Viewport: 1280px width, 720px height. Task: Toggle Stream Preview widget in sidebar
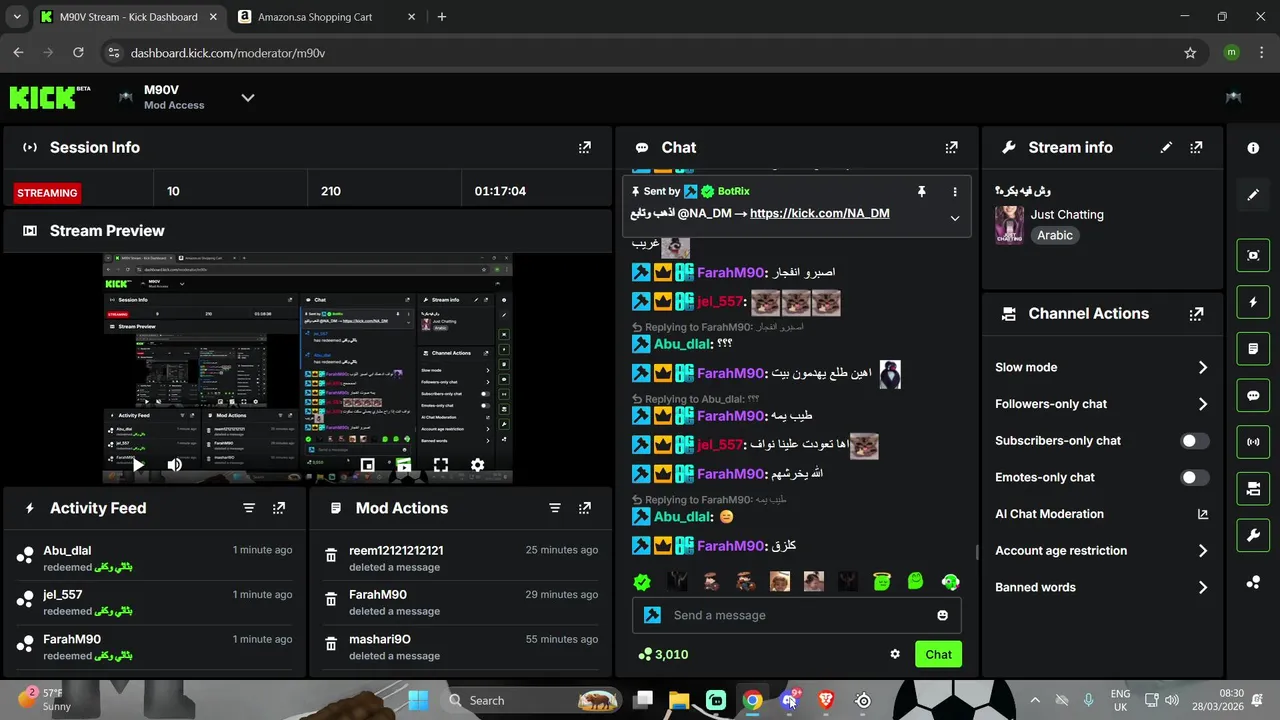click(1253, 255)
